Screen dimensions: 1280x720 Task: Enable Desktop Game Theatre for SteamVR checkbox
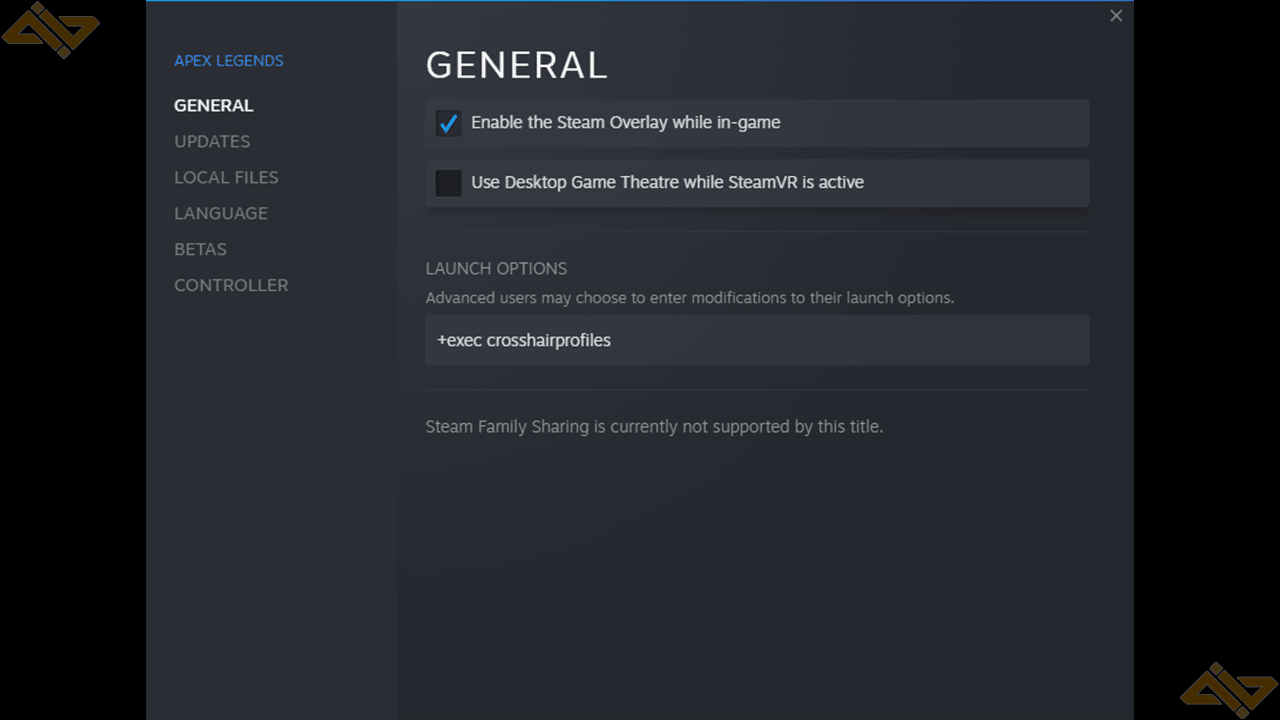[x=448, y=183]
